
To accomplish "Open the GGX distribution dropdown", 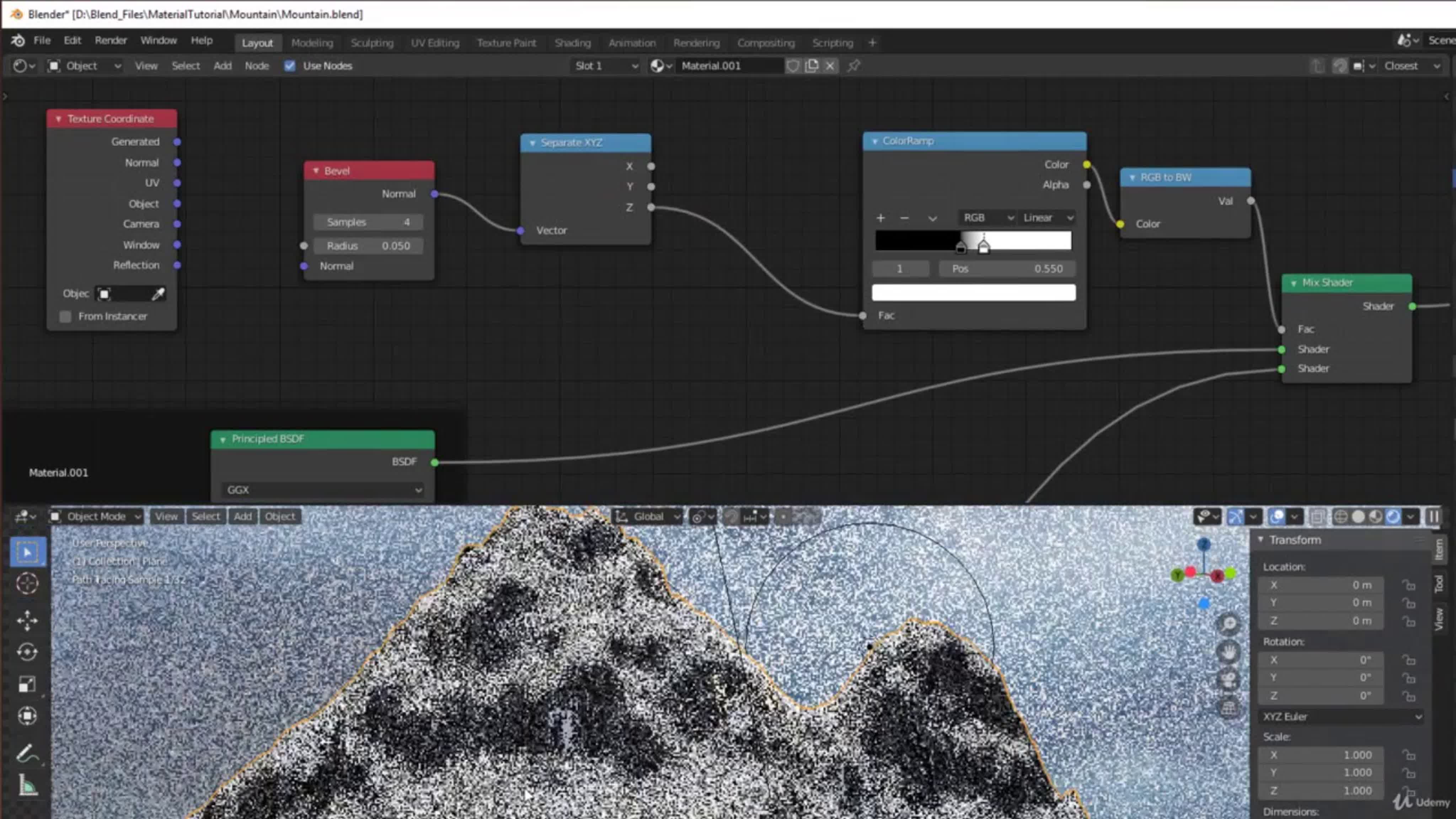I will [x=323, y=490].
